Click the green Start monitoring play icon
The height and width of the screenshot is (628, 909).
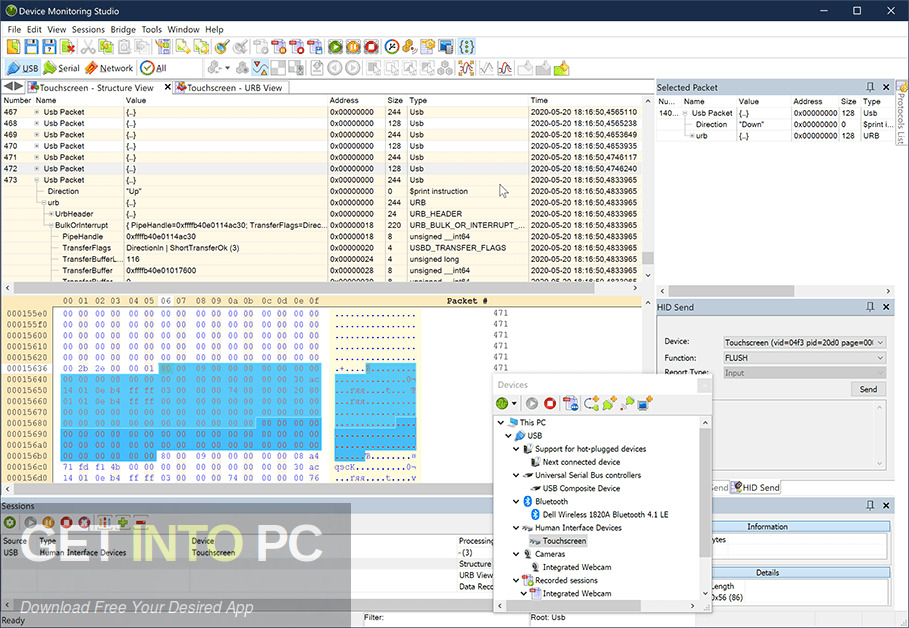[x=335, y=47]
